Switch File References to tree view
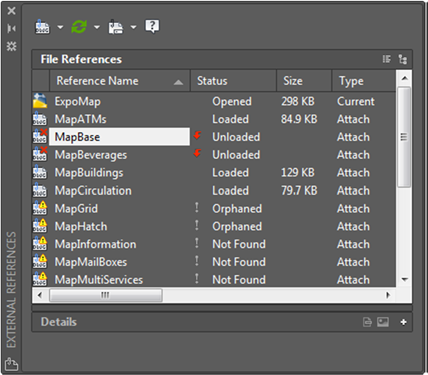428x375 pixels. coord(403,59)
